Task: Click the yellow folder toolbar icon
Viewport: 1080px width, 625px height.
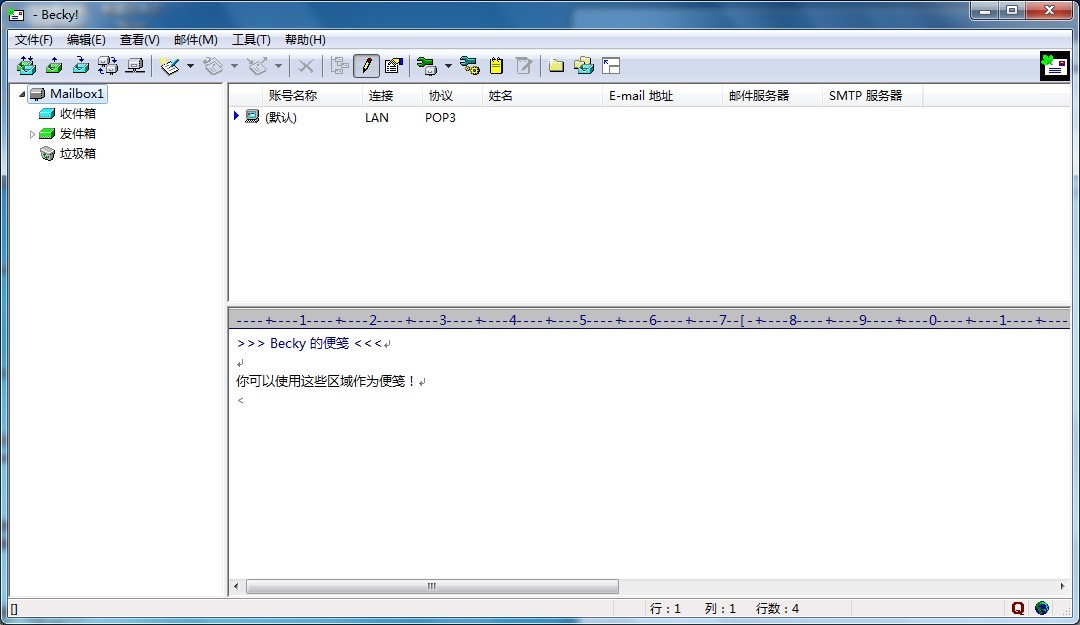Action: click(x=556, y=66)
